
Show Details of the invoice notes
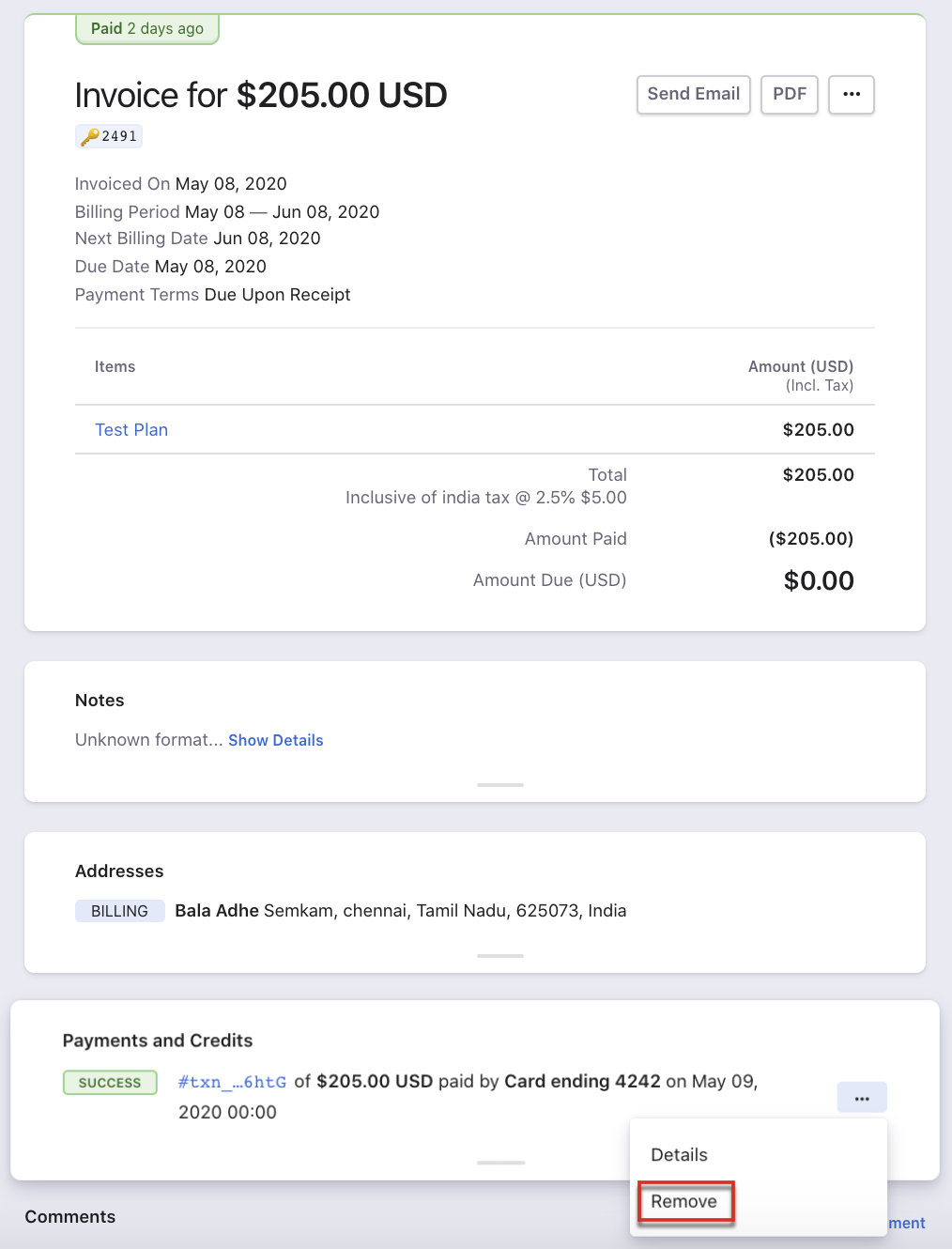click(x=276, y=740)
